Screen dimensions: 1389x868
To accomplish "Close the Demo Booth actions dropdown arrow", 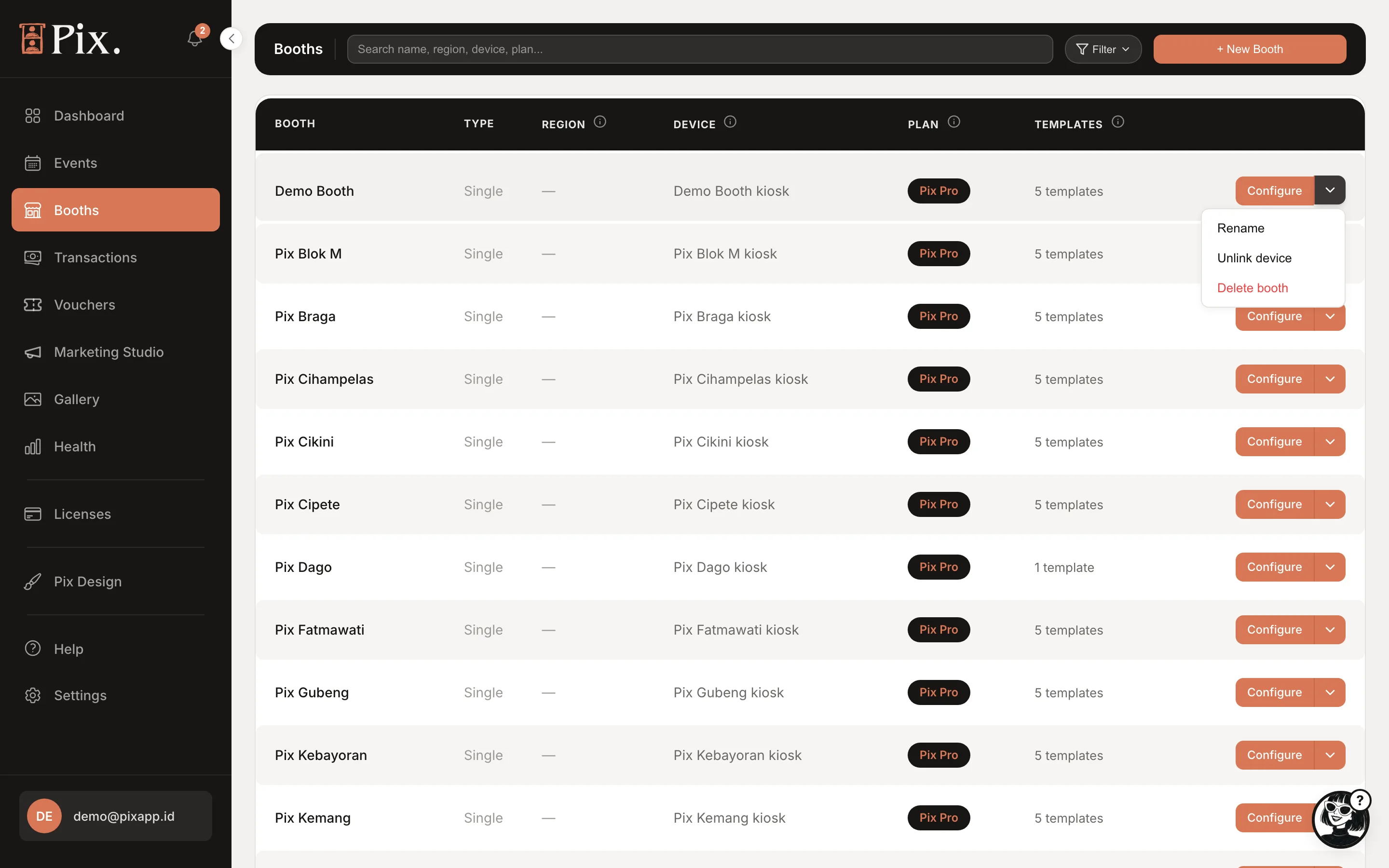I will (x=1330, y=190).
